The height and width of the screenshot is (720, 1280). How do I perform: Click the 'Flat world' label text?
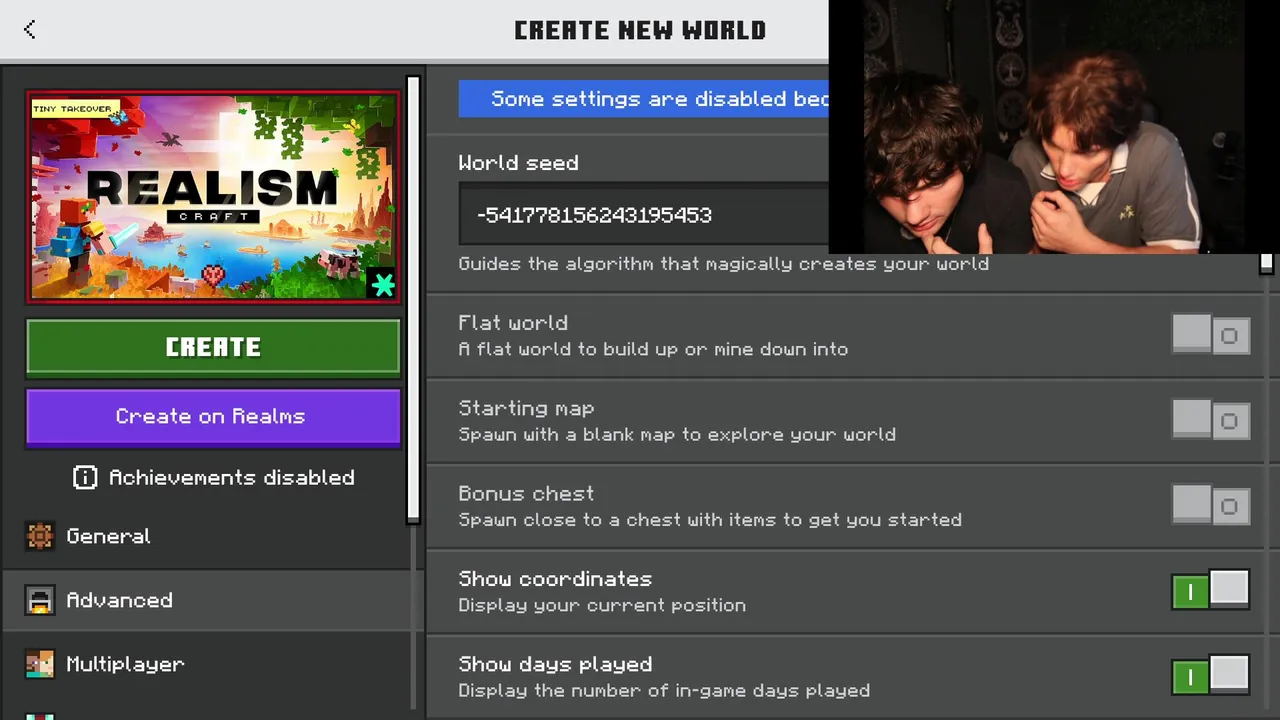coord(513,323)
